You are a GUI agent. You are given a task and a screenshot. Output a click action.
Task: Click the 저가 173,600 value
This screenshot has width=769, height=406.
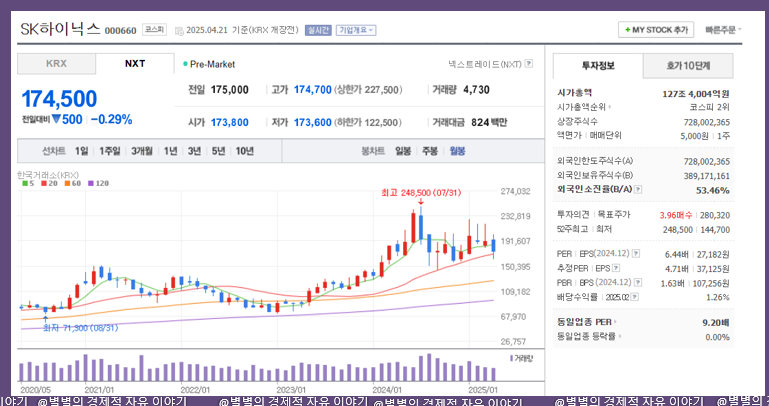(313, 123)
